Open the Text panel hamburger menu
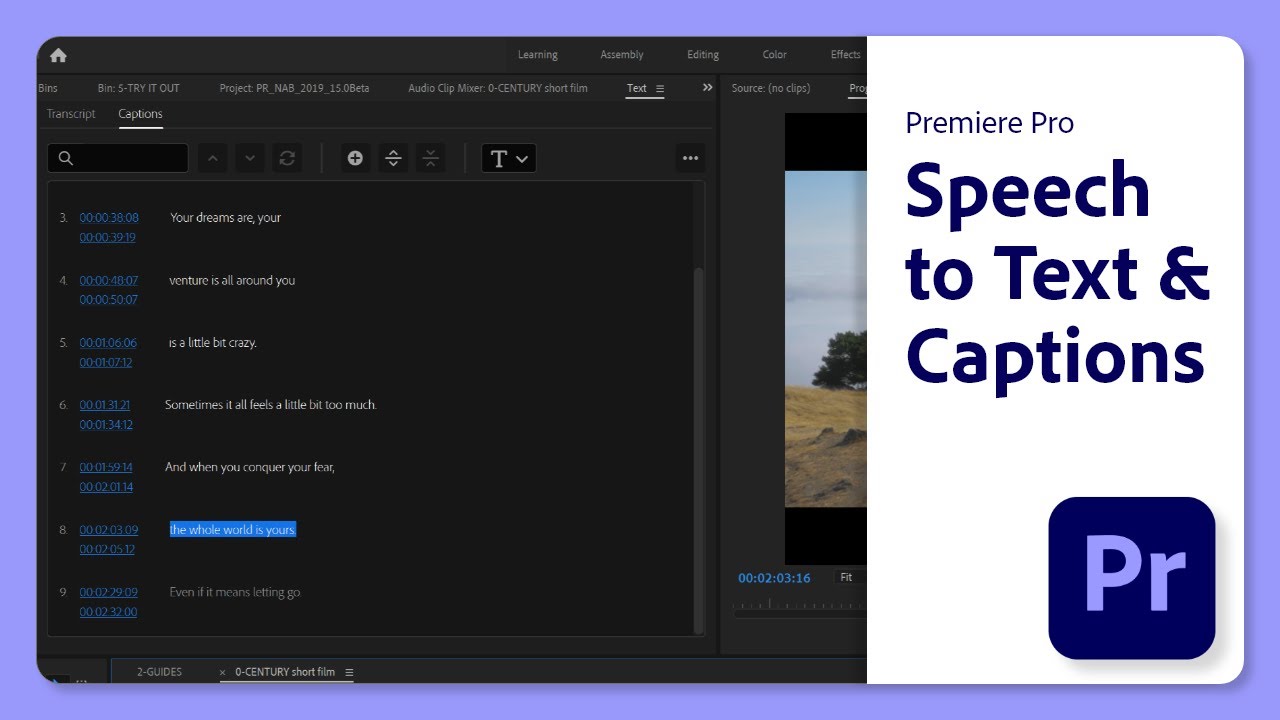Image resolution: width=1280 pixels, height=720 pixels. (660, 88)
